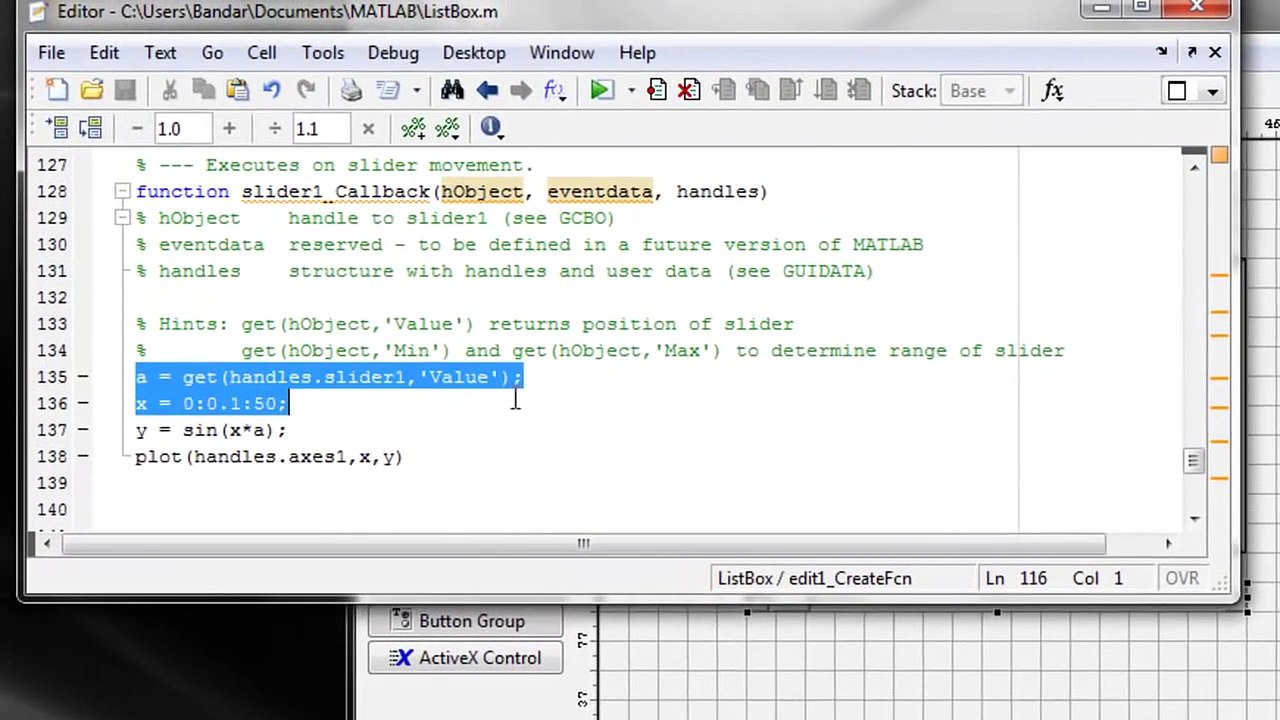Image resolution: width=1280 pixels, height=720 pixels.
Task: Open the Go menu
Action: pyautogui.click(x=212, y=53)
